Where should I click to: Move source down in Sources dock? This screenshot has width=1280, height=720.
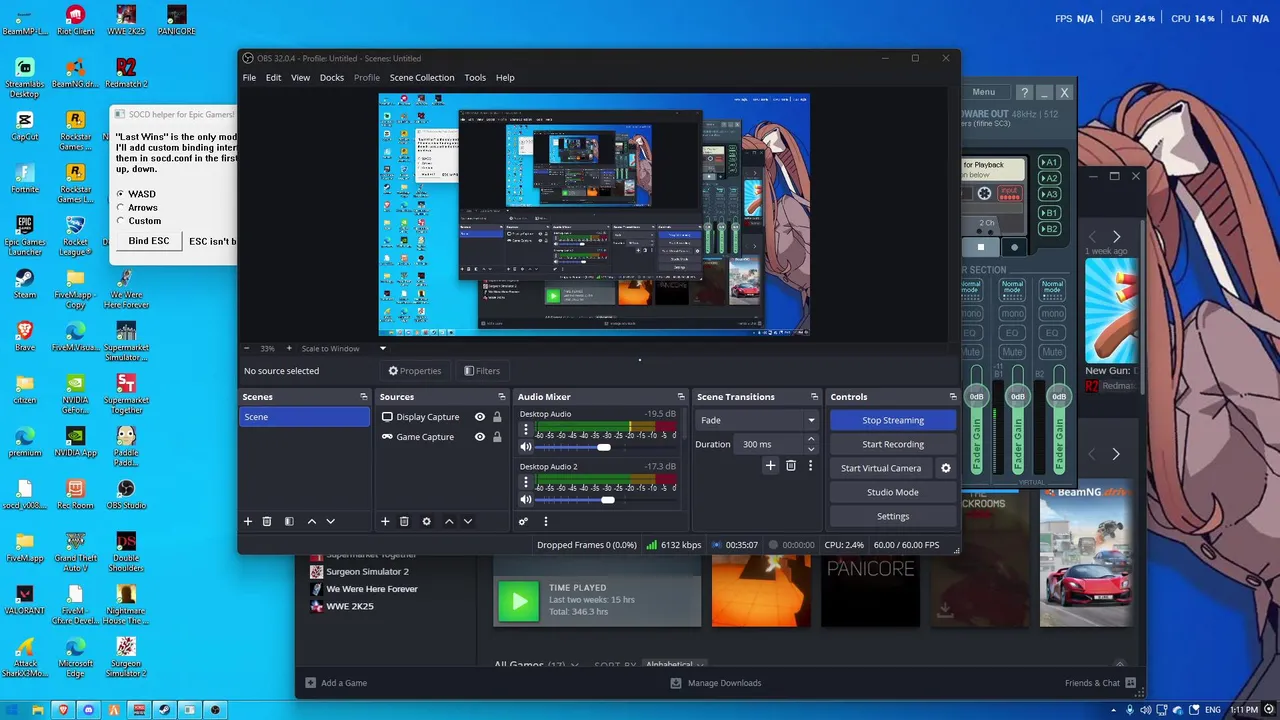coord(467,521)
